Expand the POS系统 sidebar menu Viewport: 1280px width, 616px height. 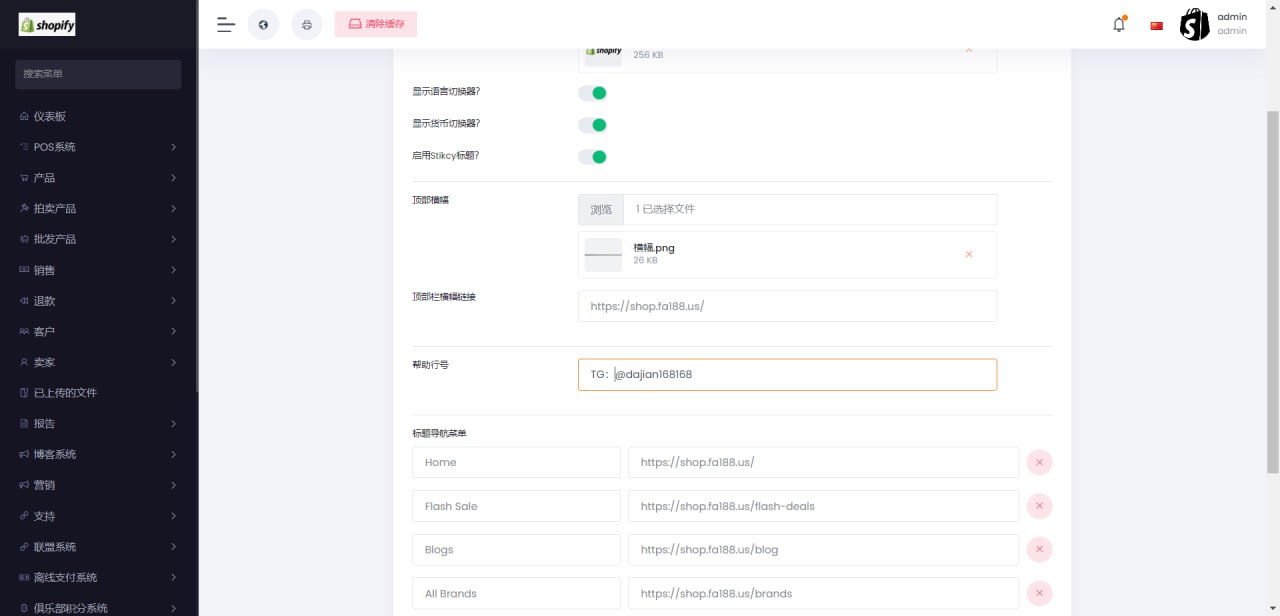tap(98, 147)
